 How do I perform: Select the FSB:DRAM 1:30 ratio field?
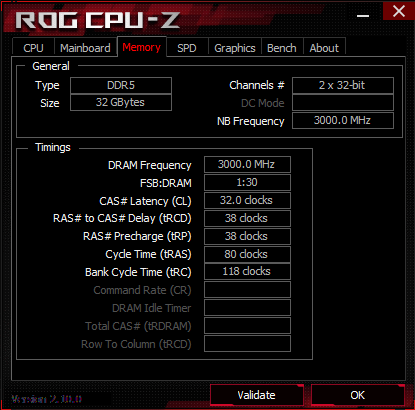(247, 182)
